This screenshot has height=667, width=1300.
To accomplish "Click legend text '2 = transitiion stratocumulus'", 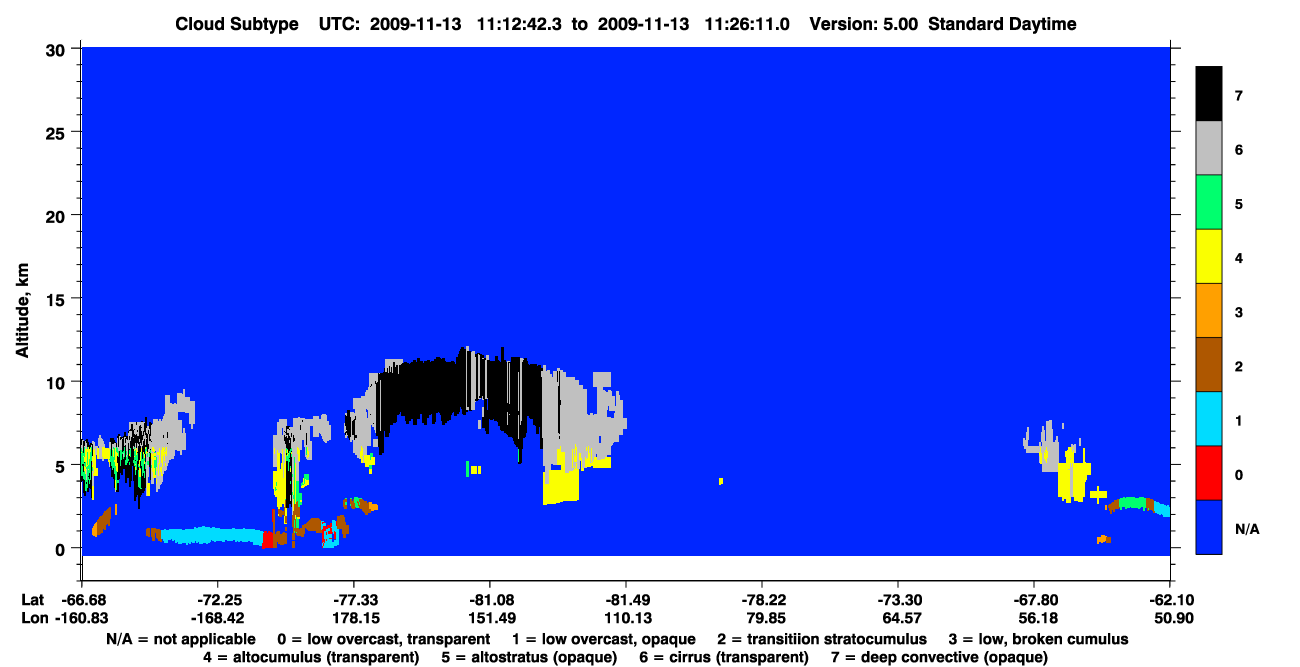I will [x=822, y=639].
